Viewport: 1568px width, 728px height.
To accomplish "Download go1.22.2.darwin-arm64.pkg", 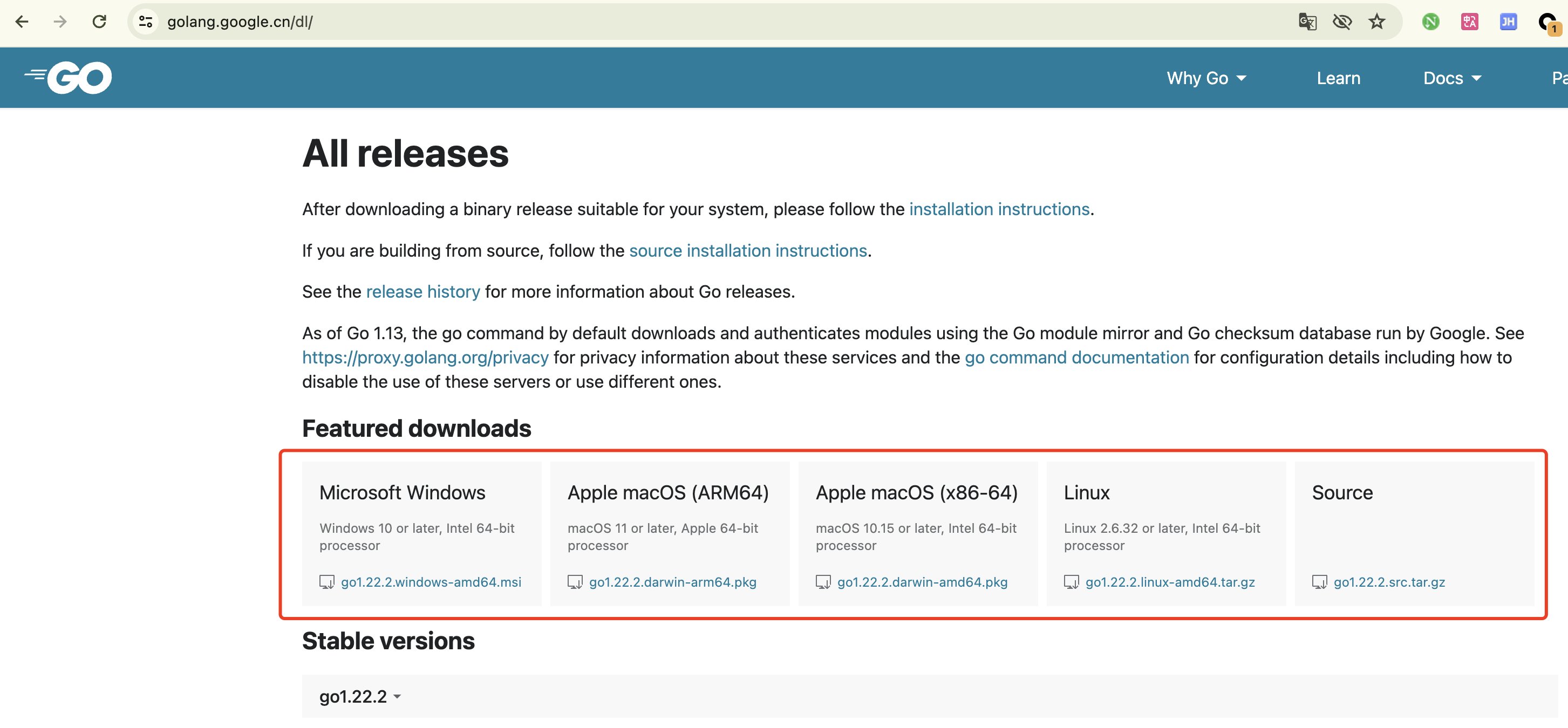I will (x=672, y=582).
